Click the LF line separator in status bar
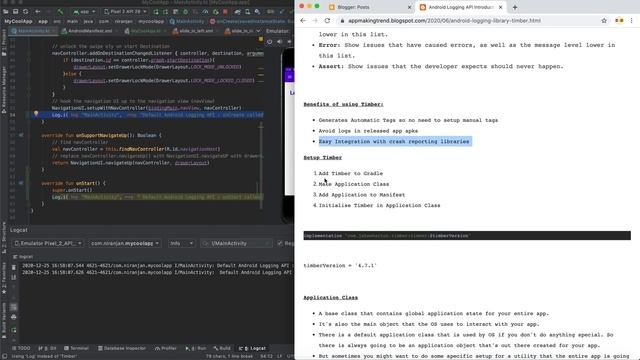 [280, 356]
